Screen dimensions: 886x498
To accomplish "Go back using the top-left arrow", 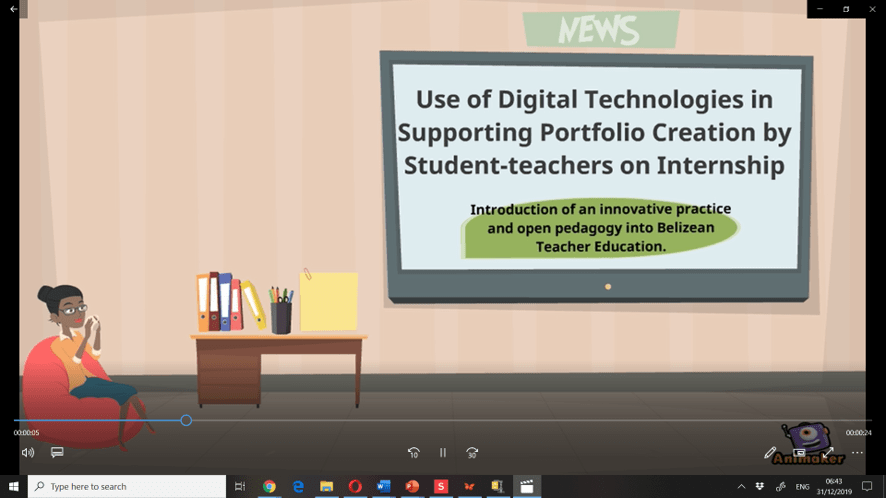I will tap(14, 9).
